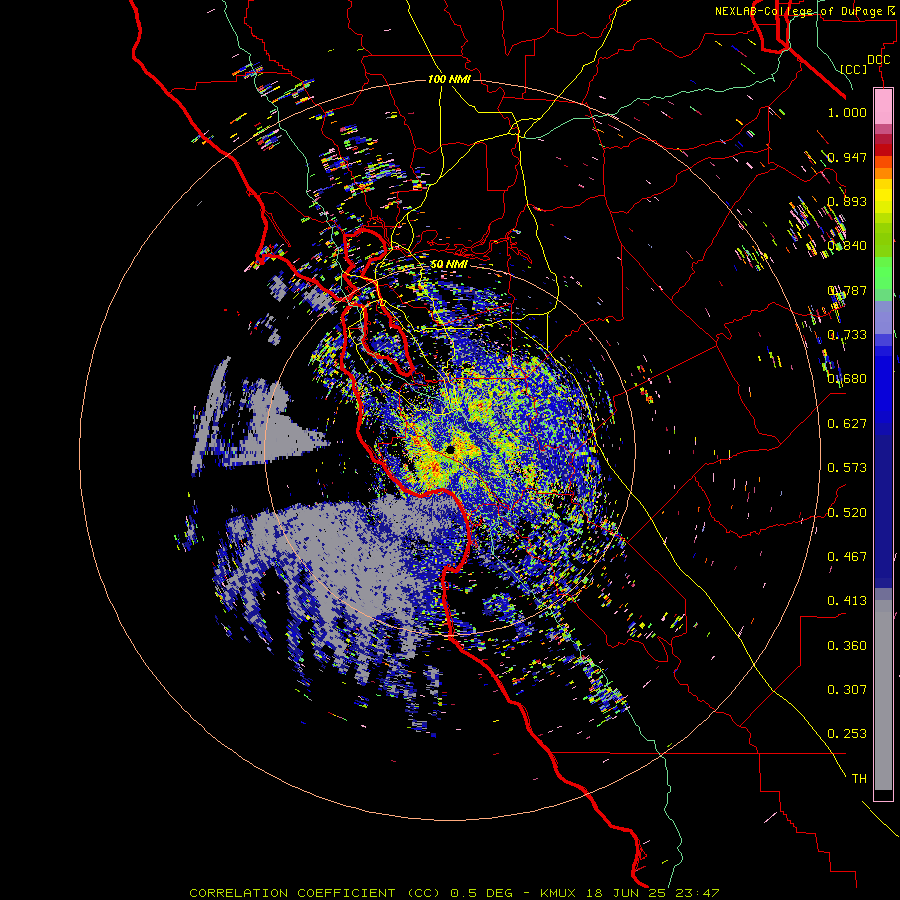This screenshot has width=900, height=900.
Task: Click the 0.787 color scale value
Action: (847, 290)
